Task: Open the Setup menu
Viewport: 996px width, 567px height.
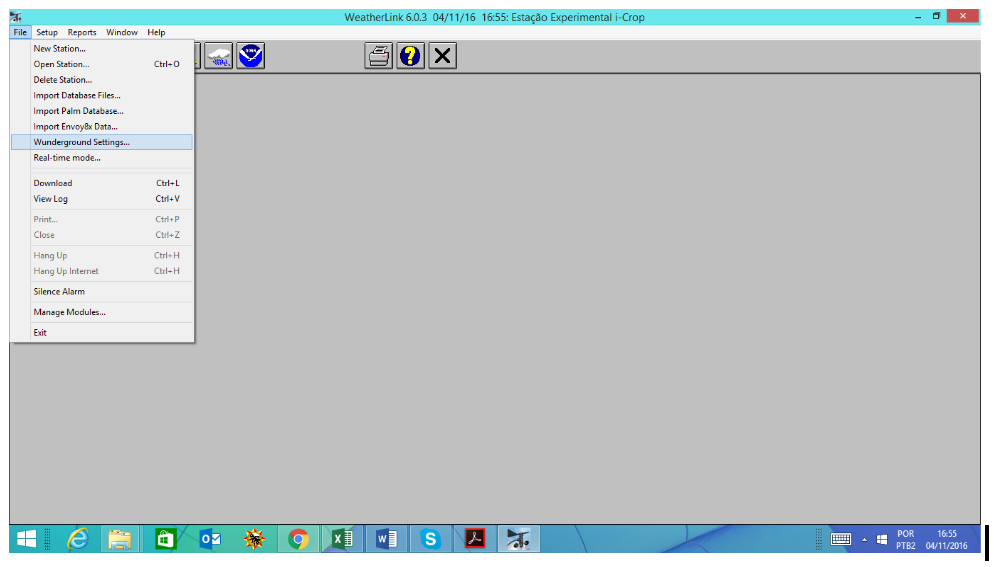Action: pos(47,32)
